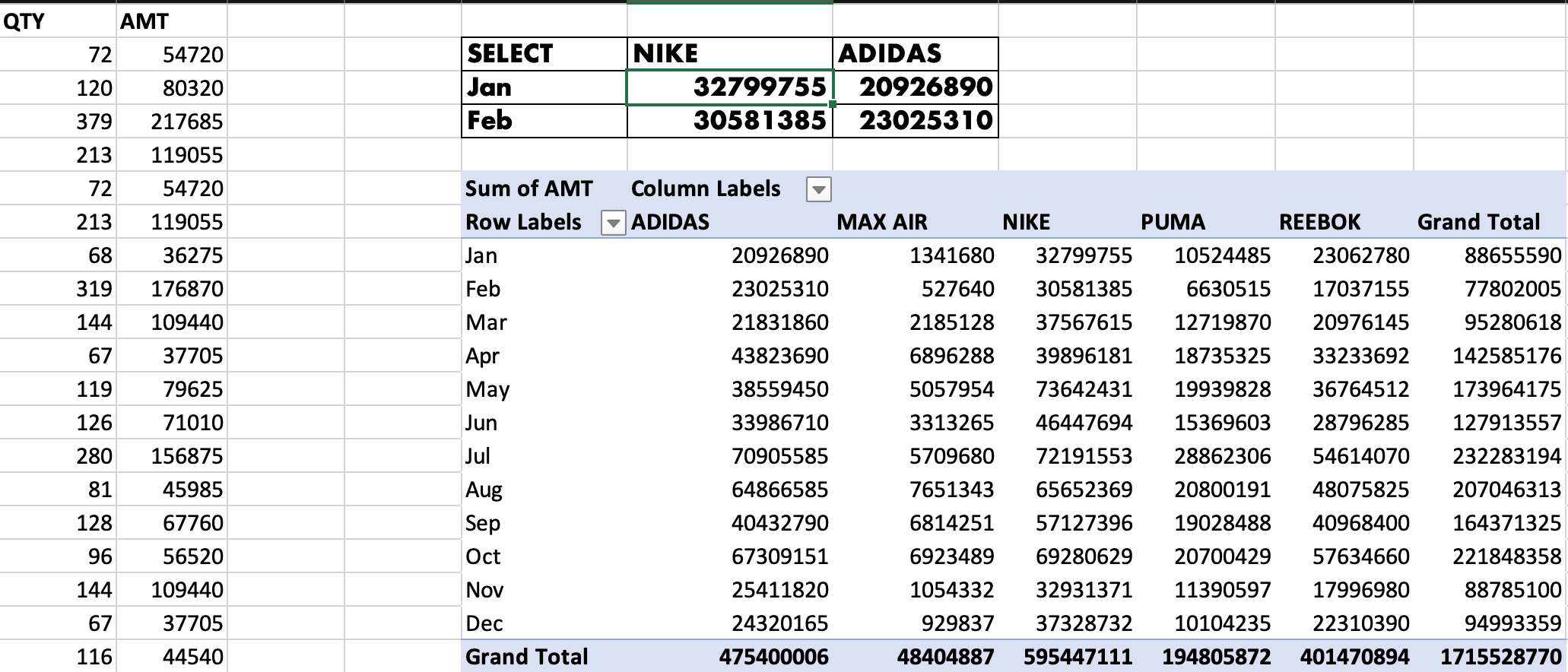Click the Jul ADIDAS value 70905585
This screenshot has width=1568, height=672.
pyautogui.click(x=730, y=456)
